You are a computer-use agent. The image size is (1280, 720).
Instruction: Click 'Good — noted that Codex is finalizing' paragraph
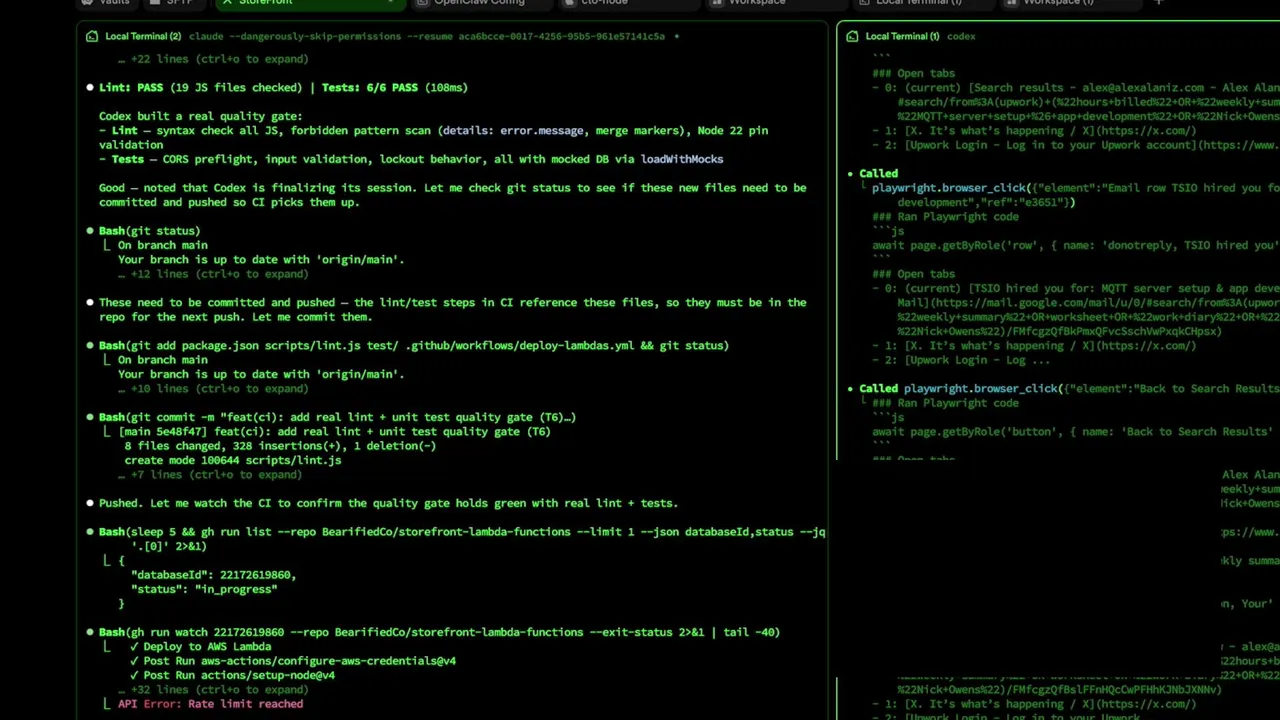pyautogui.click(x=452, y=195)
